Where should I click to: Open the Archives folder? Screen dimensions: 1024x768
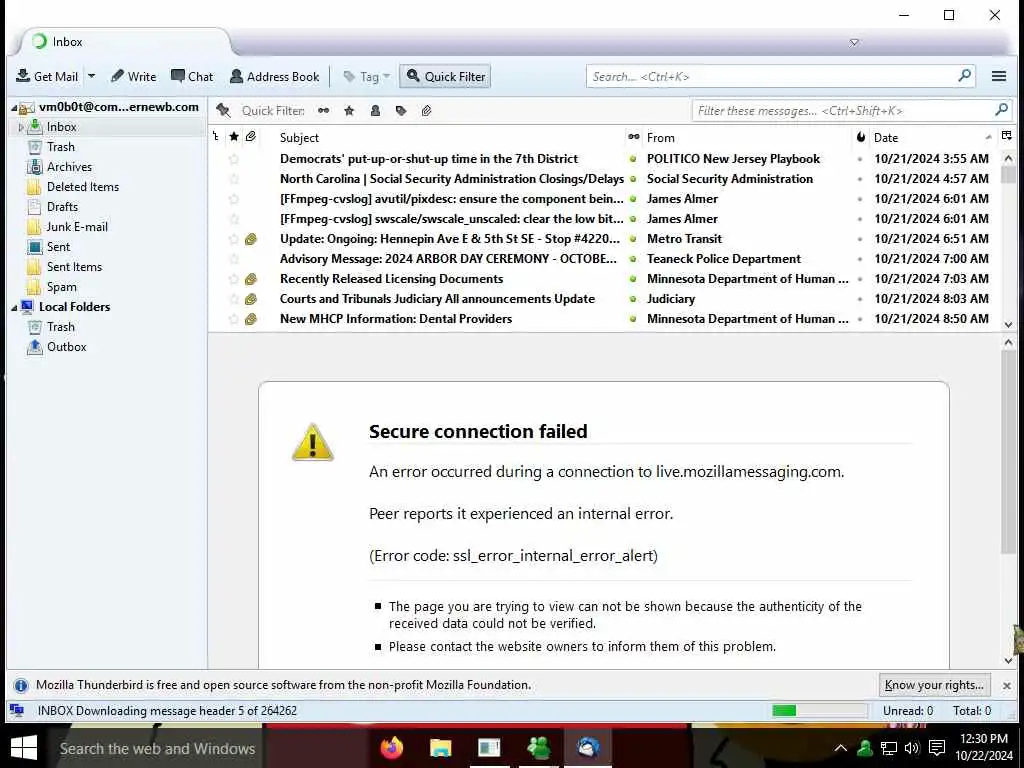click(x=69, y=167)
